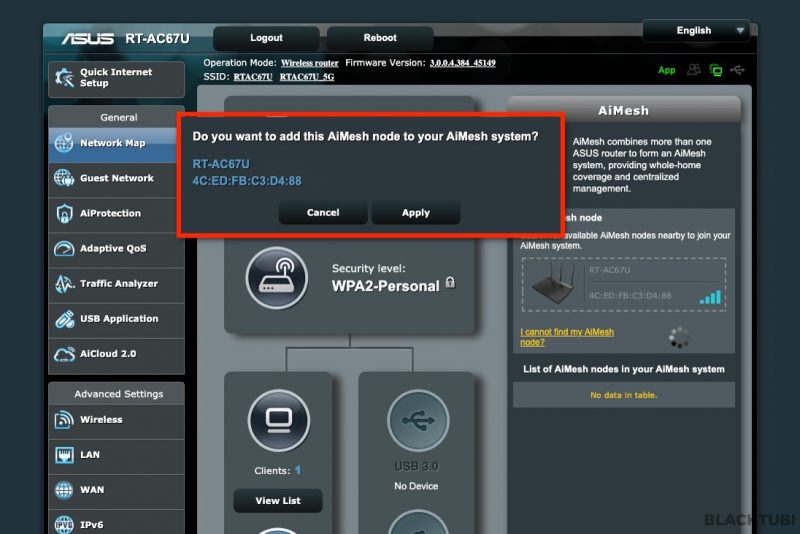Click the WPA2-Personal lock icon

450,283
